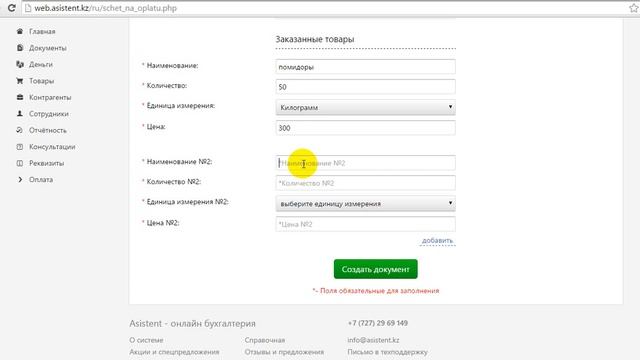Click the Создать документ button
This screenshot has width=640, height=360.
pyautogui.click(x=376, y=269)
